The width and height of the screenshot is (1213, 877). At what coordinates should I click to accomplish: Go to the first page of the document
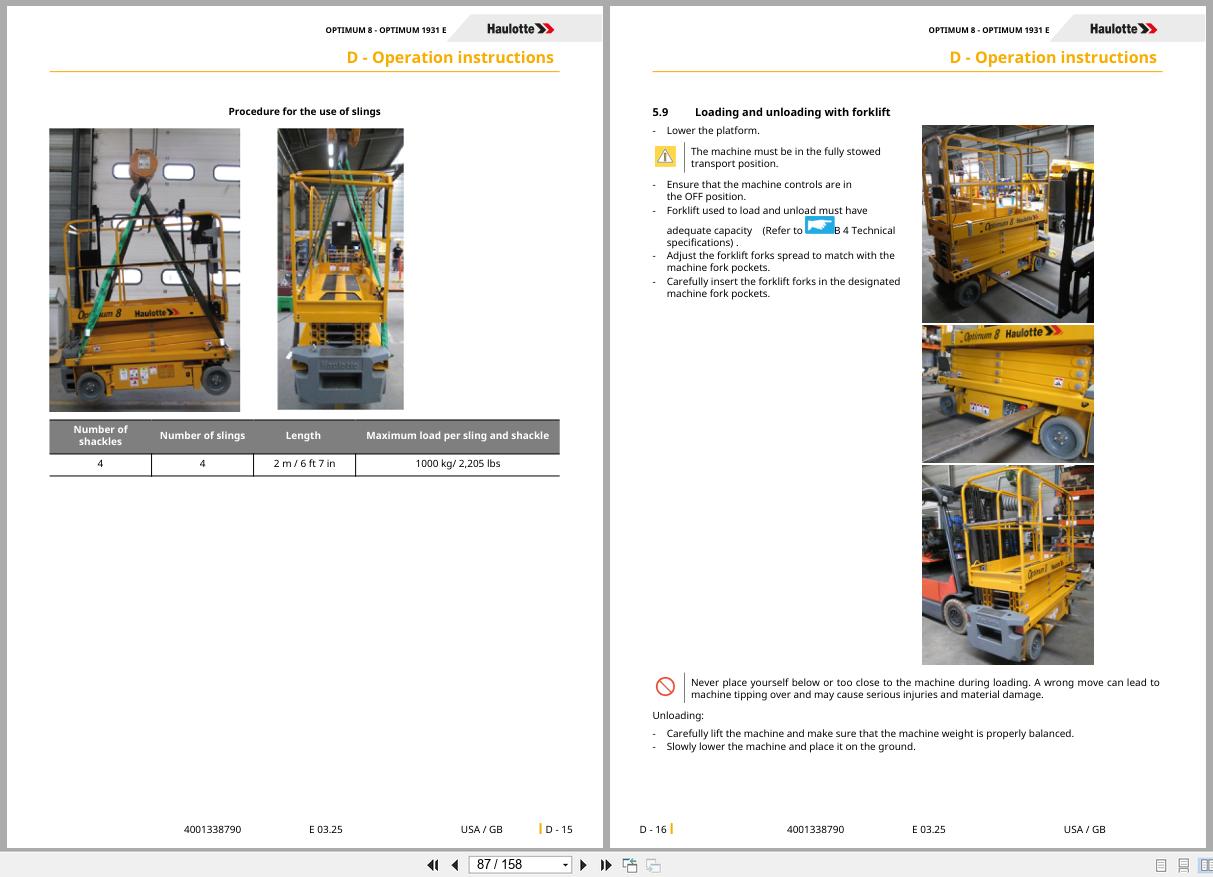pyautogui.click(x=432, y=865)
